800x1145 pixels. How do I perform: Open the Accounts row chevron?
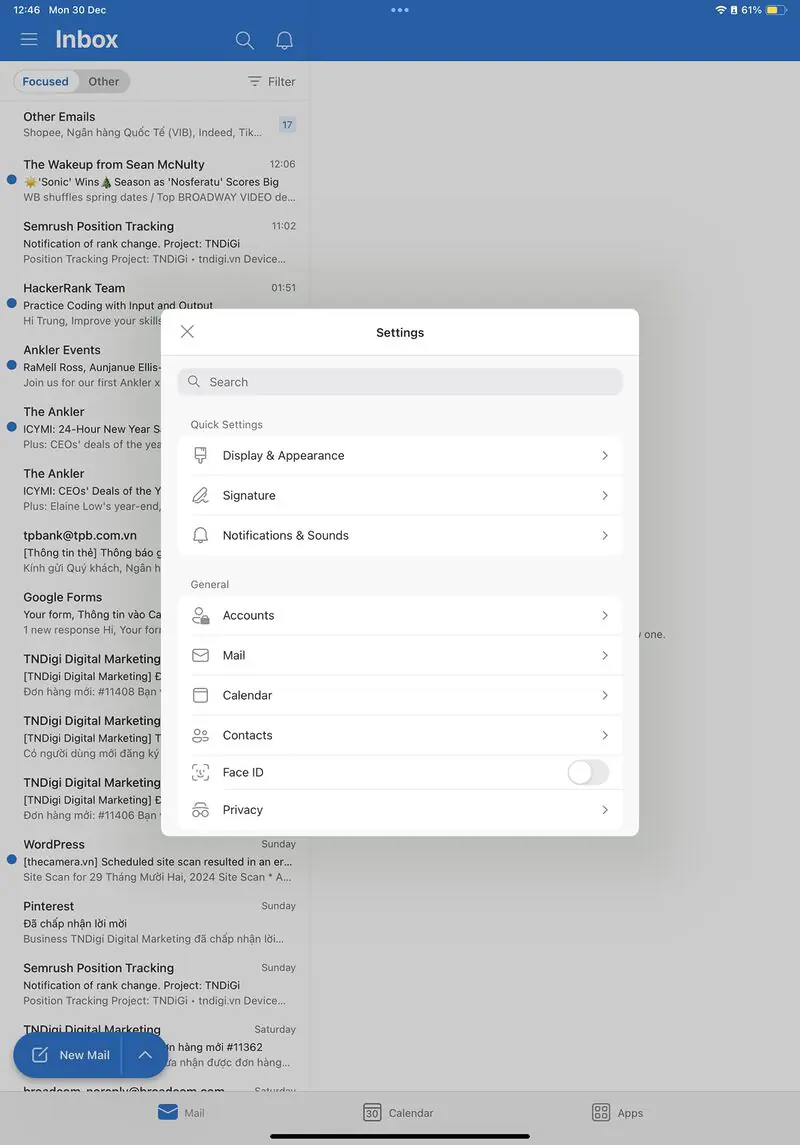click(605, 616)
